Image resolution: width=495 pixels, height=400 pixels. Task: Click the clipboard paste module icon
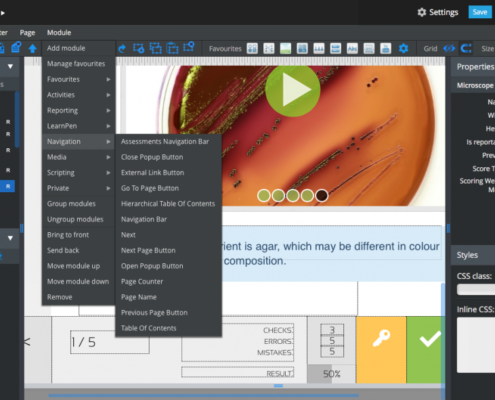point(172,48)
